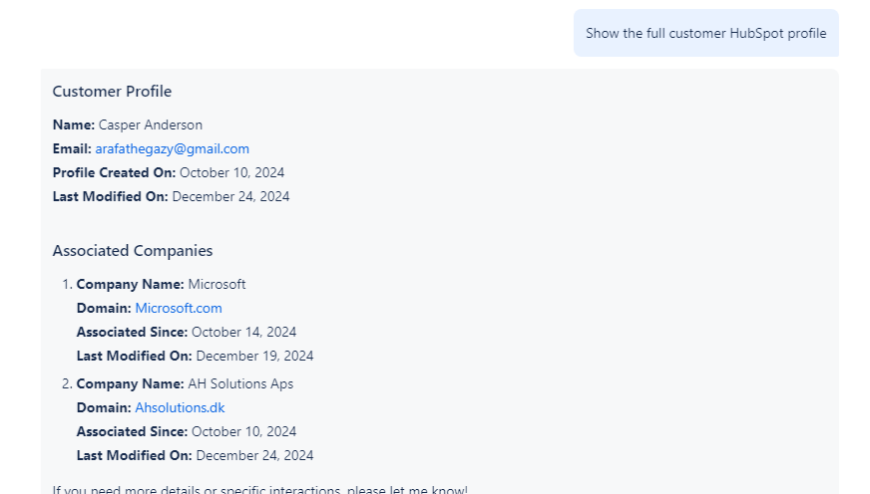
Task: Click the Domain label beside Microsoft.com
Action: pyautogui.click(x=103, y=308)
